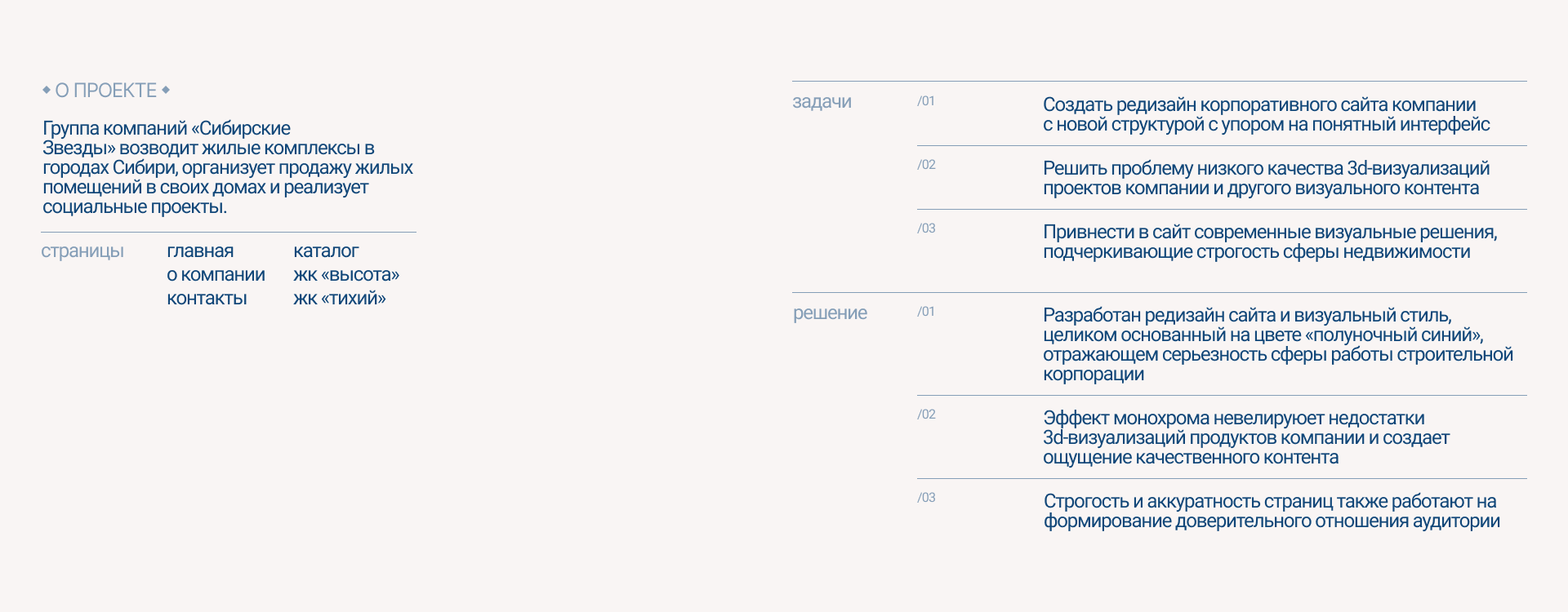Click the task about корпоративного сайта redesign
This screenshot has width=1568, height=612.
pyautogui.click(x=1266, y=115)
